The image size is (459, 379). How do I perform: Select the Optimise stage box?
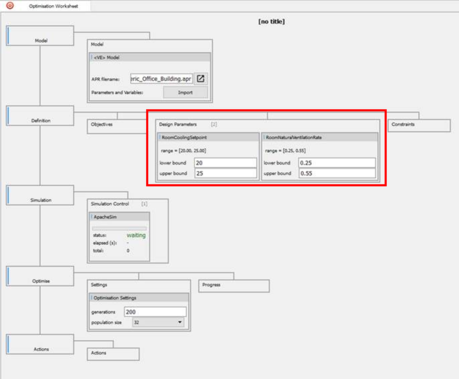pos(40,276)
